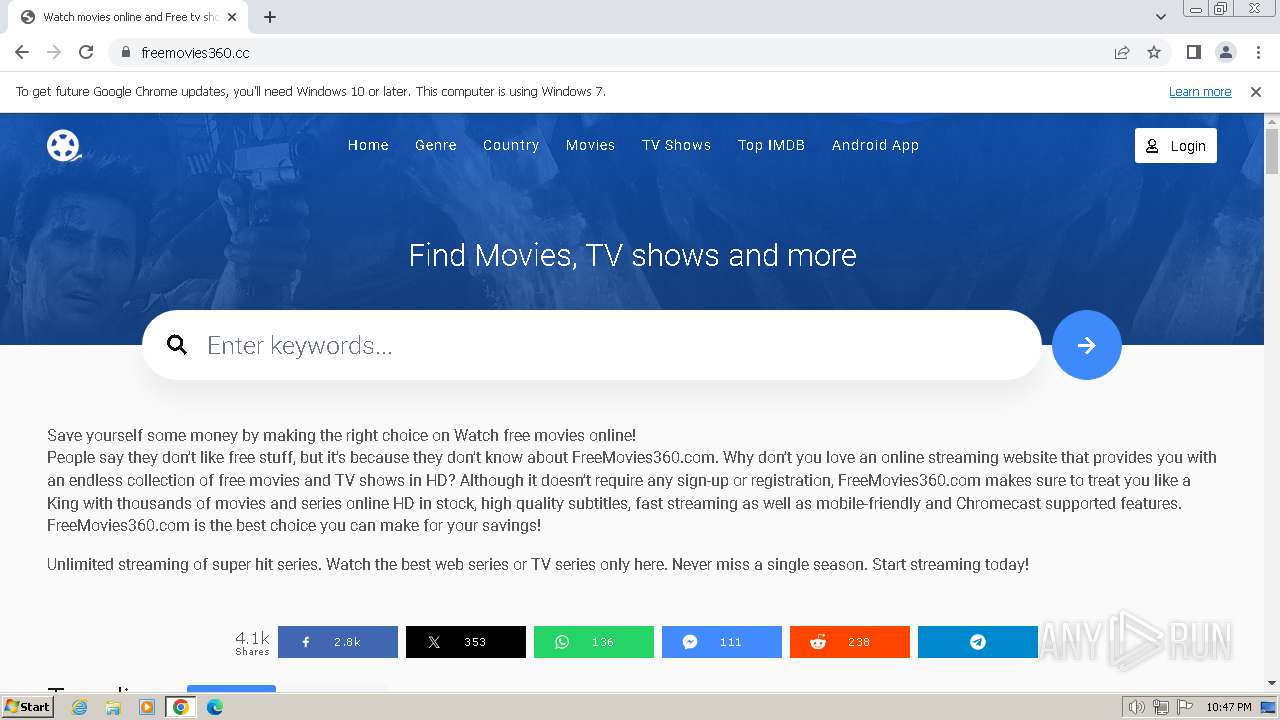Launch Internet Explorer from the taskbar
The height and width of the screenshot is (720, 1280).
click(80, 707)
